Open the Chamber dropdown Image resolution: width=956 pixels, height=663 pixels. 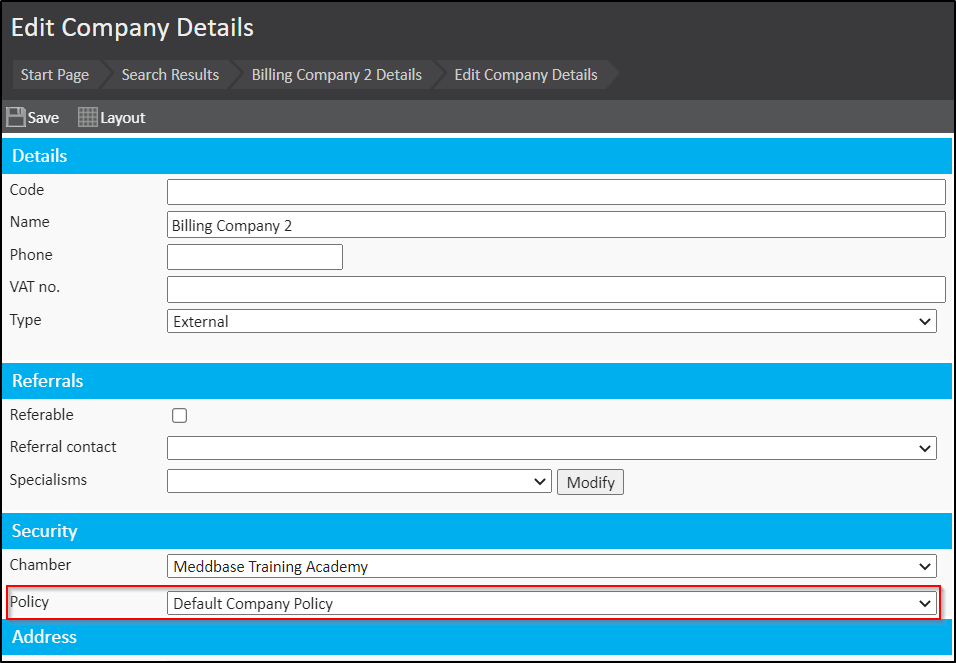click(552, 566)
